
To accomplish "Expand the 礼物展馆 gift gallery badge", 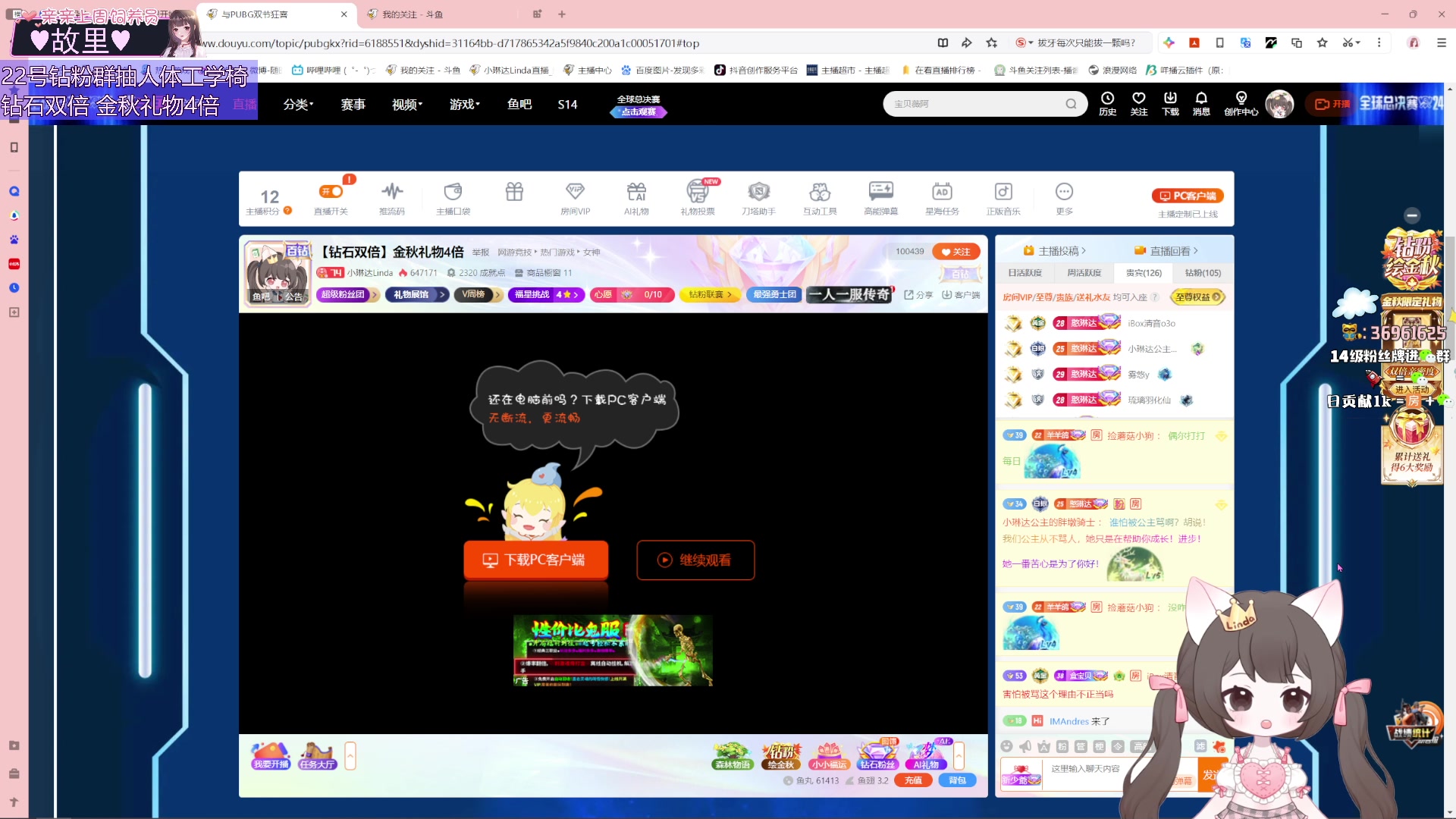I will point(416,294).
